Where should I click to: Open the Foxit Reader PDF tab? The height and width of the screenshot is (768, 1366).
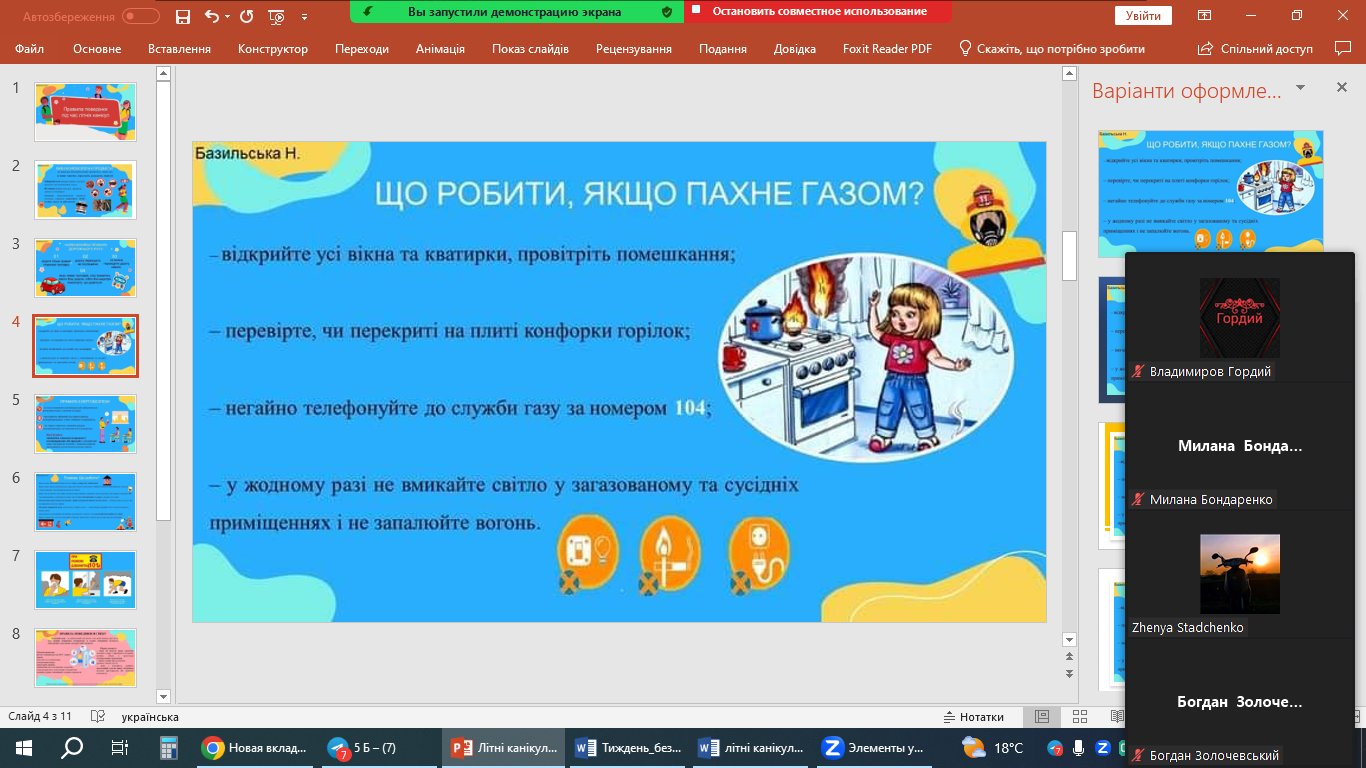click(x=888, y=49)
